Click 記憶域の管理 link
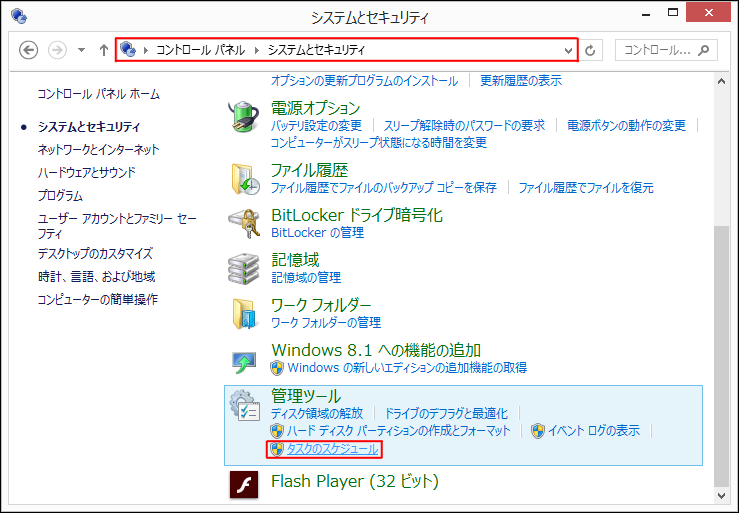739x513 pixels. tap(306, 278)
